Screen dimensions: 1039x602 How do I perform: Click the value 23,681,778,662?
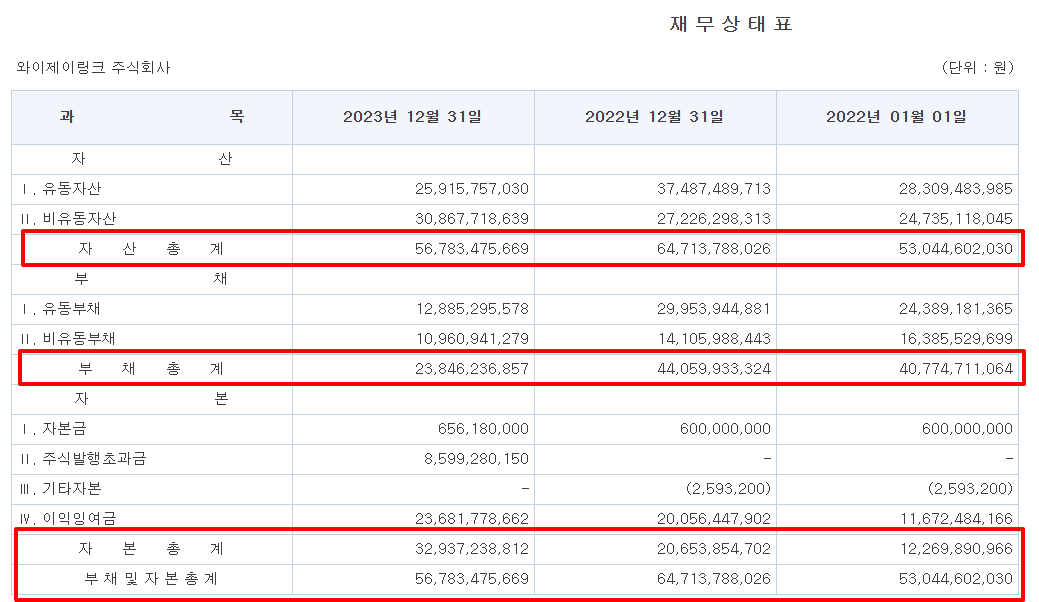tap(472, 519)
